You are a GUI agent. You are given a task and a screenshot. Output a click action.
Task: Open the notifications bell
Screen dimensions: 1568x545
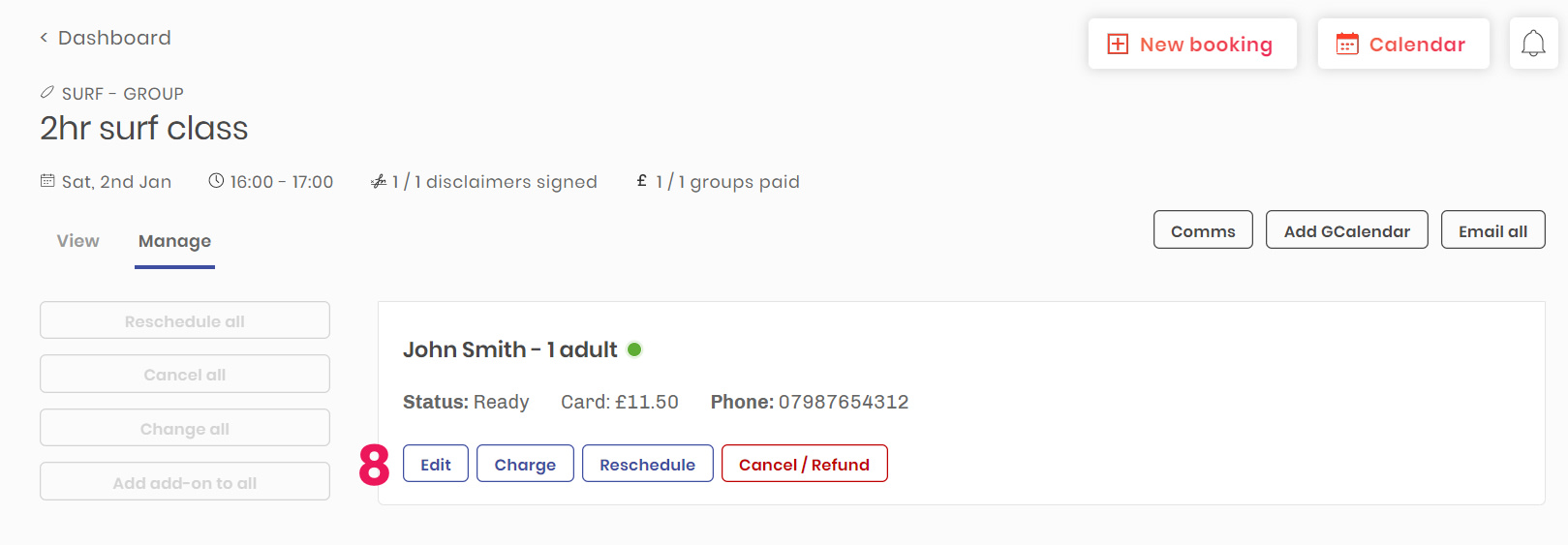click(x=1533, y=44)
